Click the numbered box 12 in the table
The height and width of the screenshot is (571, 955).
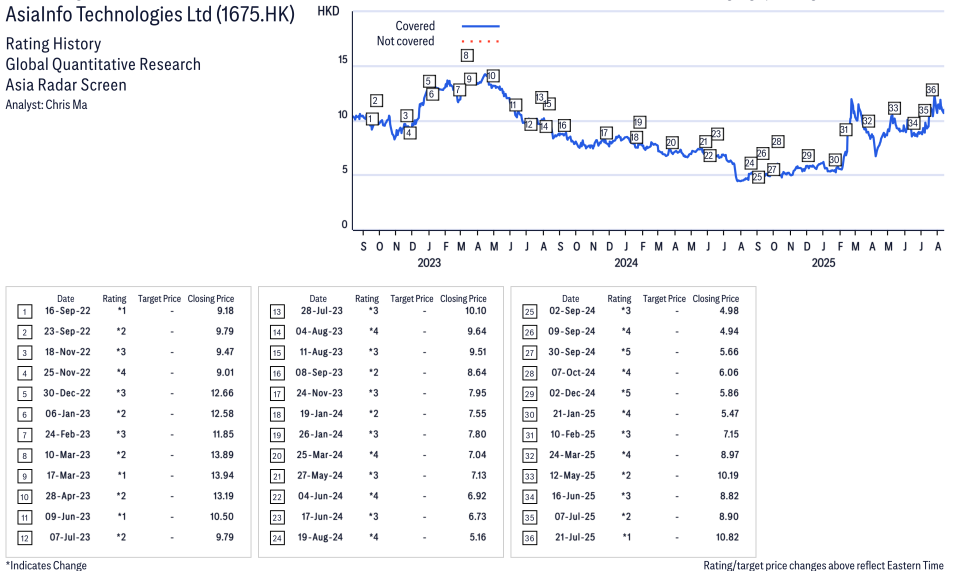click(24, 538)
